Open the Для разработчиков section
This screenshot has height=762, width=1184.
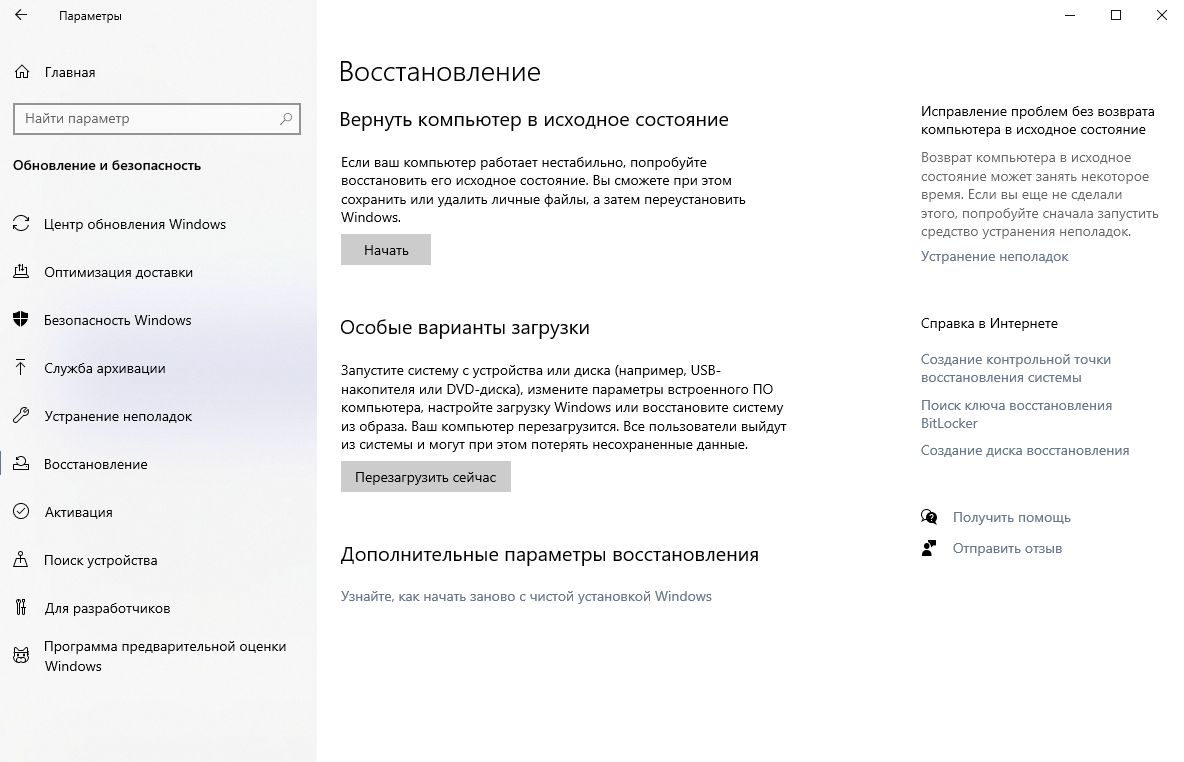pos(107,608)
